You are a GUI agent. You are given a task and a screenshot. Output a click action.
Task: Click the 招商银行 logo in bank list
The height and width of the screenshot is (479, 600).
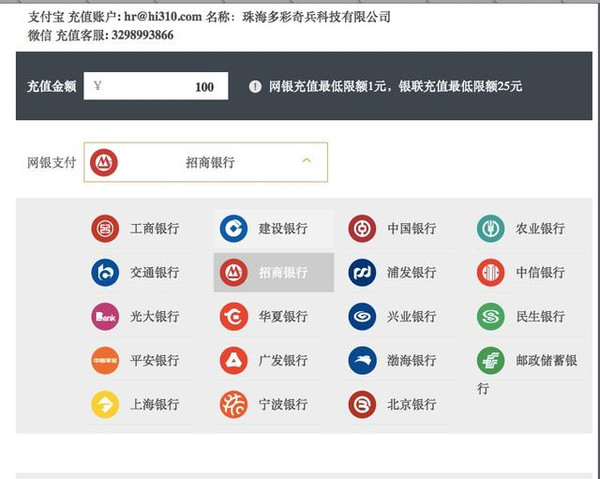click(234, 273)
